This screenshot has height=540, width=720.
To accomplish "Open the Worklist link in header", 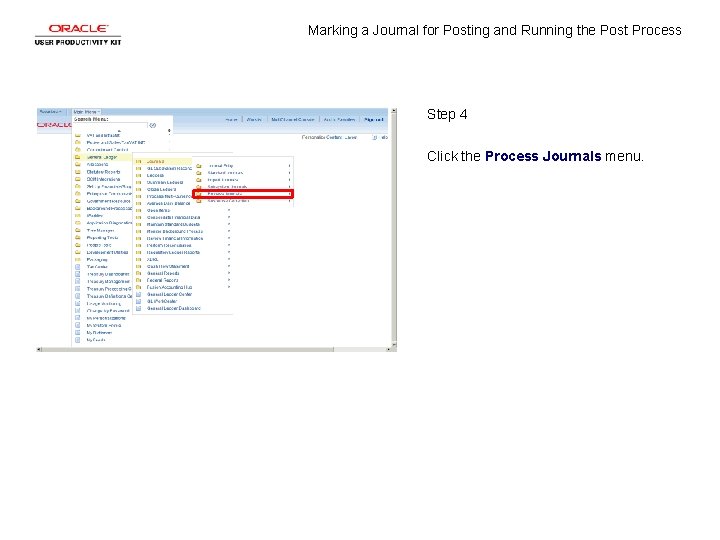I will click(x=254, y=120).
